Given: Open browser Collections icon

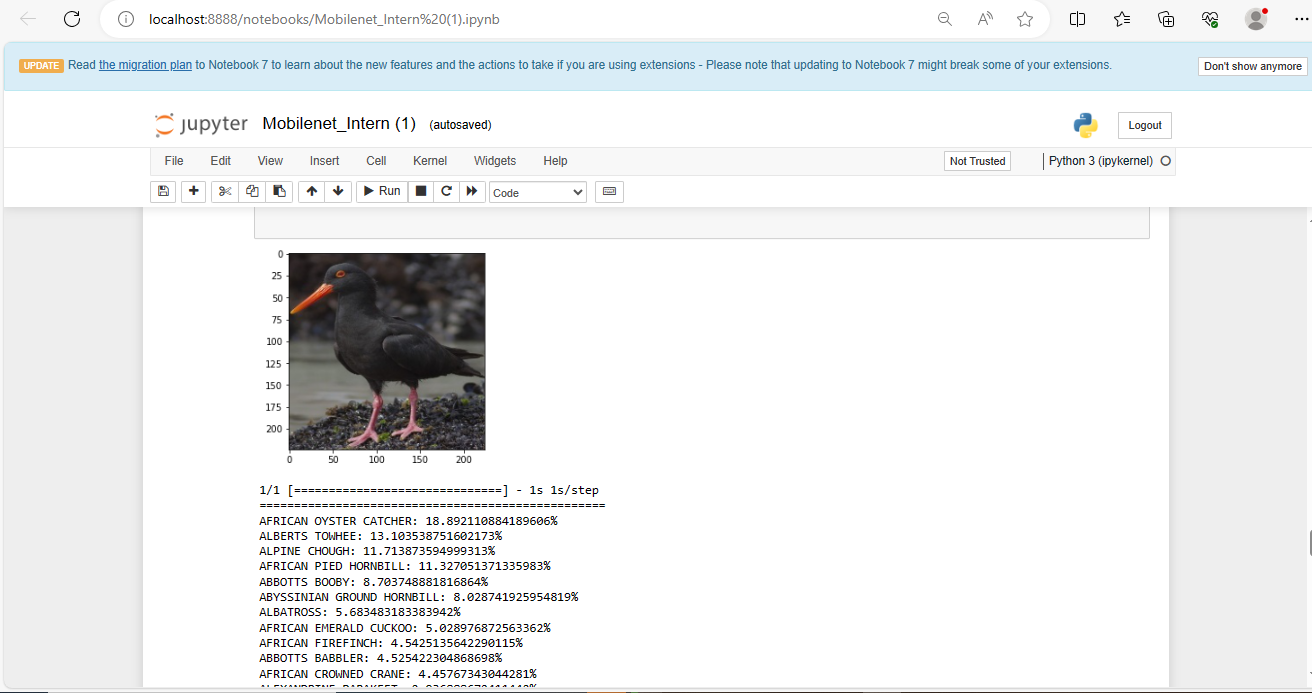Looking at the screenshot, I should click(1166, 19).
